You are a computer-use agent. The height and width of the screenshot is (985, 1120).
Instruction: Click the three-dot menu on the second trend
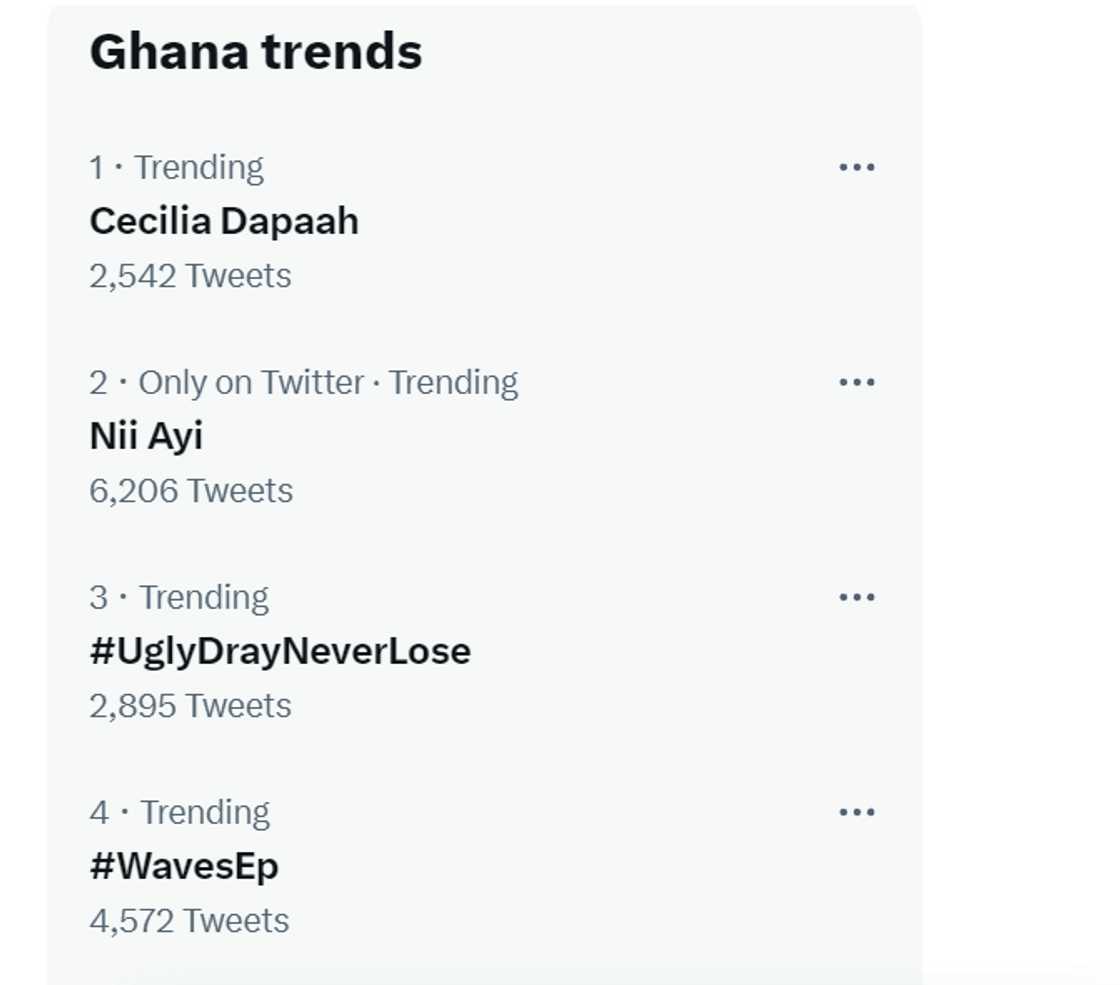(859, 382)
